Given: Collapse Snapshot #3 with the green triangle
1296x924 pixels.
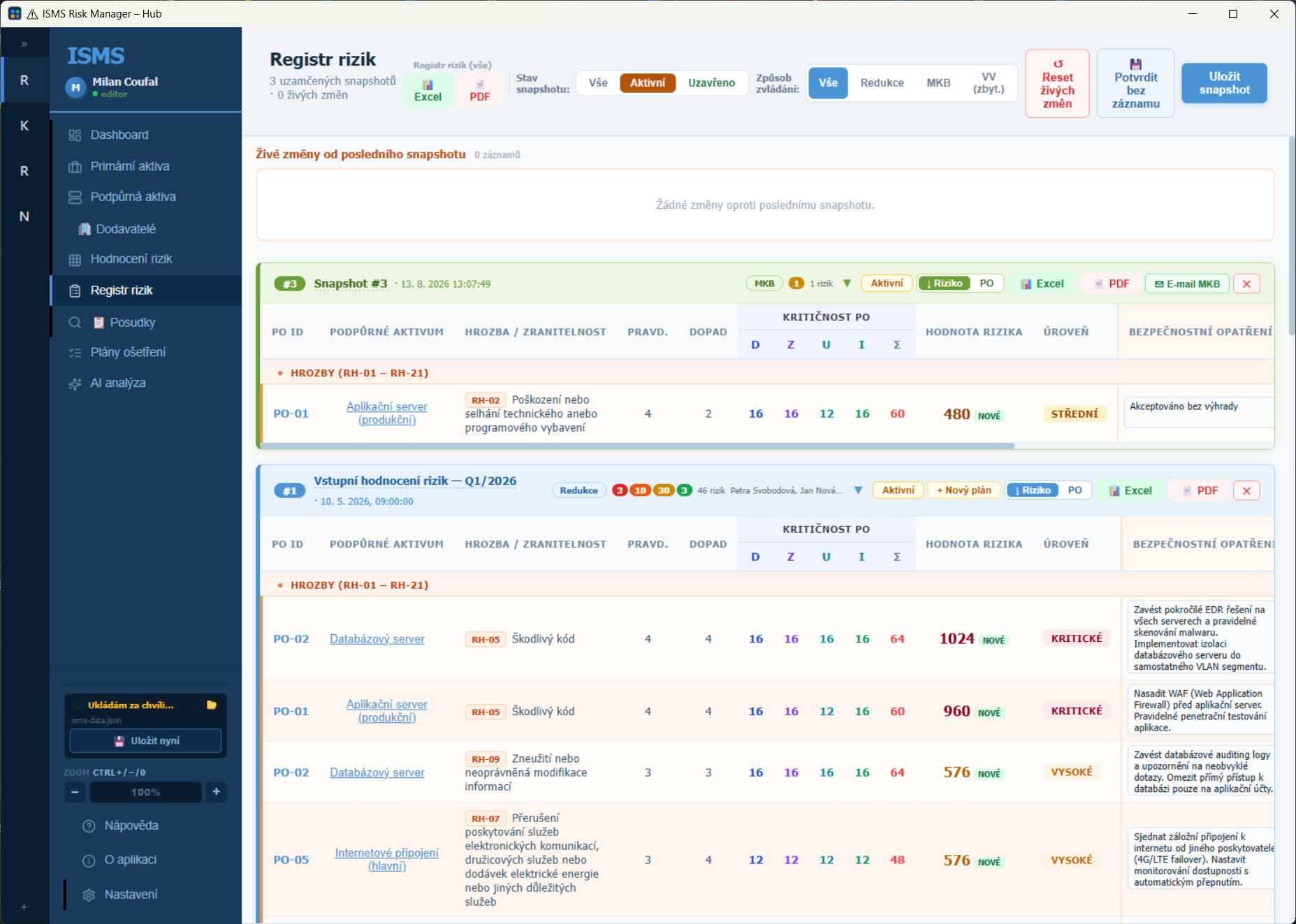Looking at the screenshot, I should (847, 284).
